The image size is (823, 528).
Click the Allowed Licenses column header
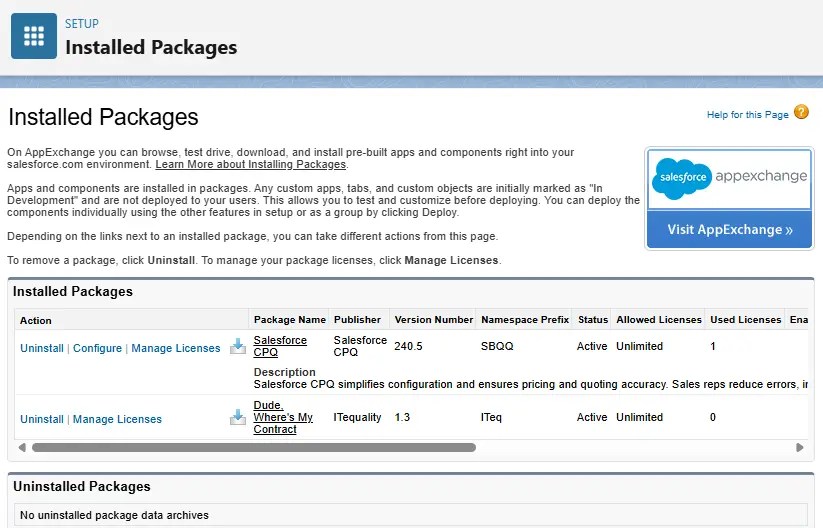coord(659,319)
